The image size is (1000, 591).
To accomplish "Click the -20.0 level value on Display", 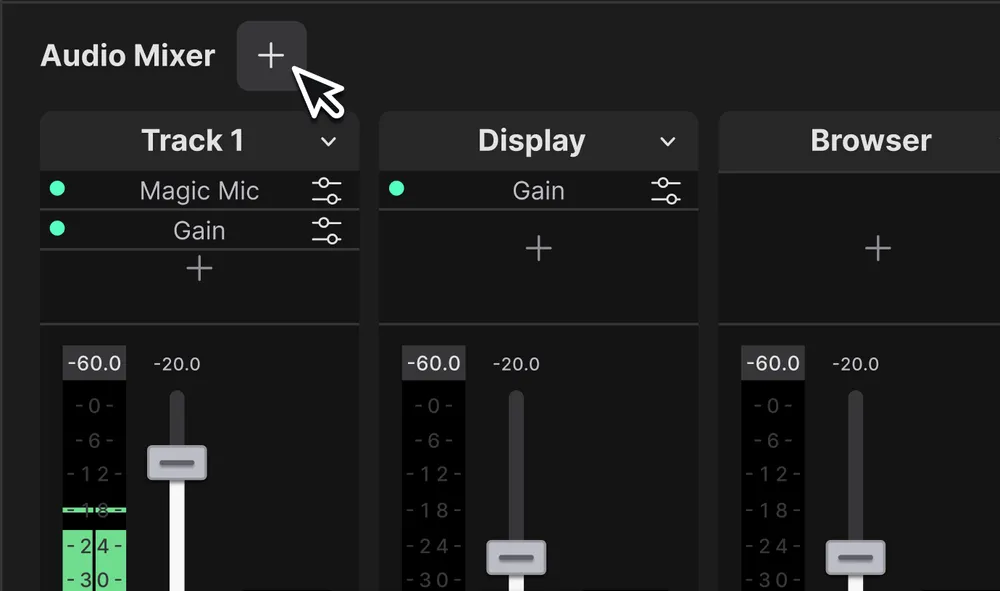I will pyautogui.click(x=516, y=363).
